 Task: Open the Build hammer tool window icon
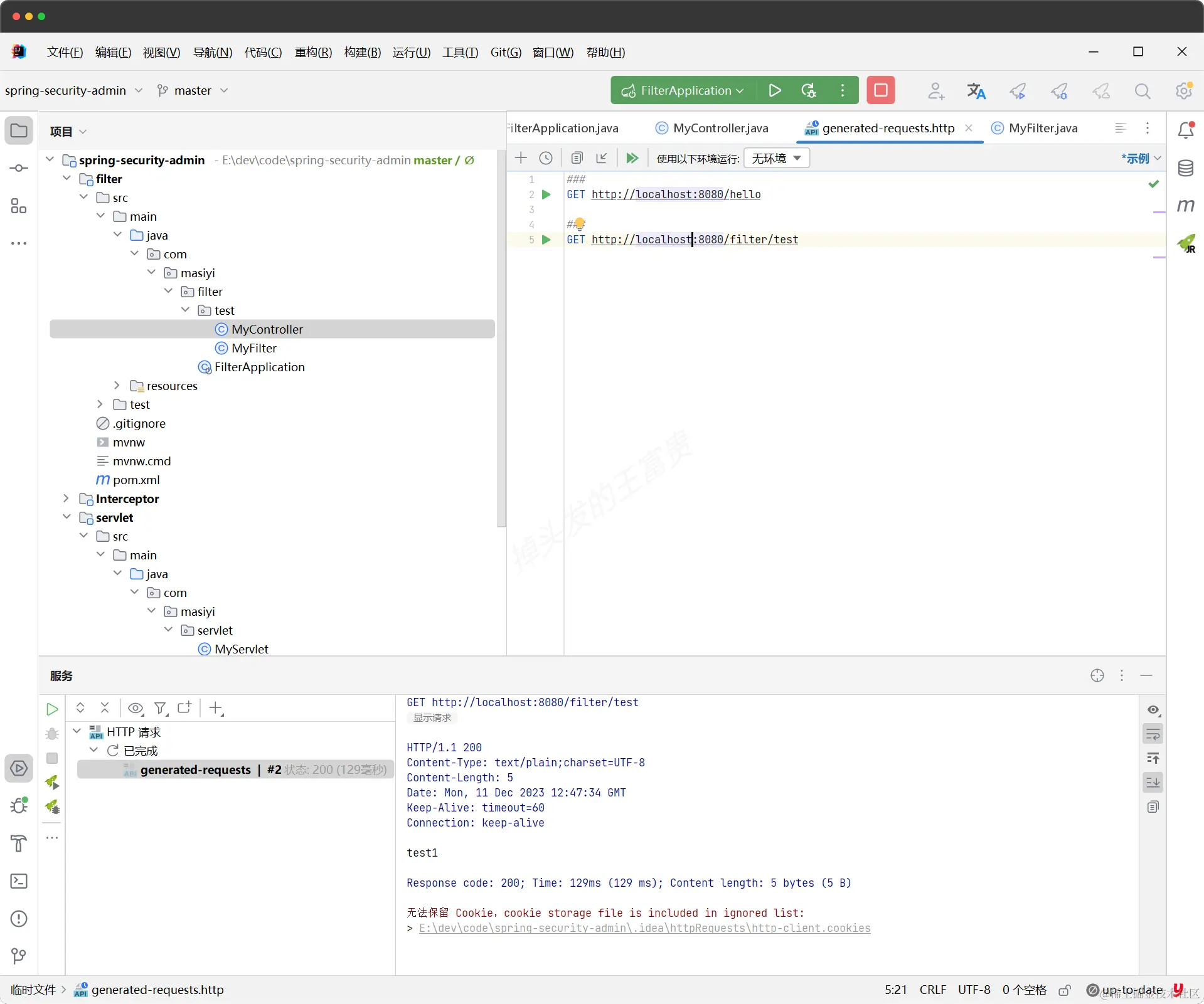[x=19, y=843]
